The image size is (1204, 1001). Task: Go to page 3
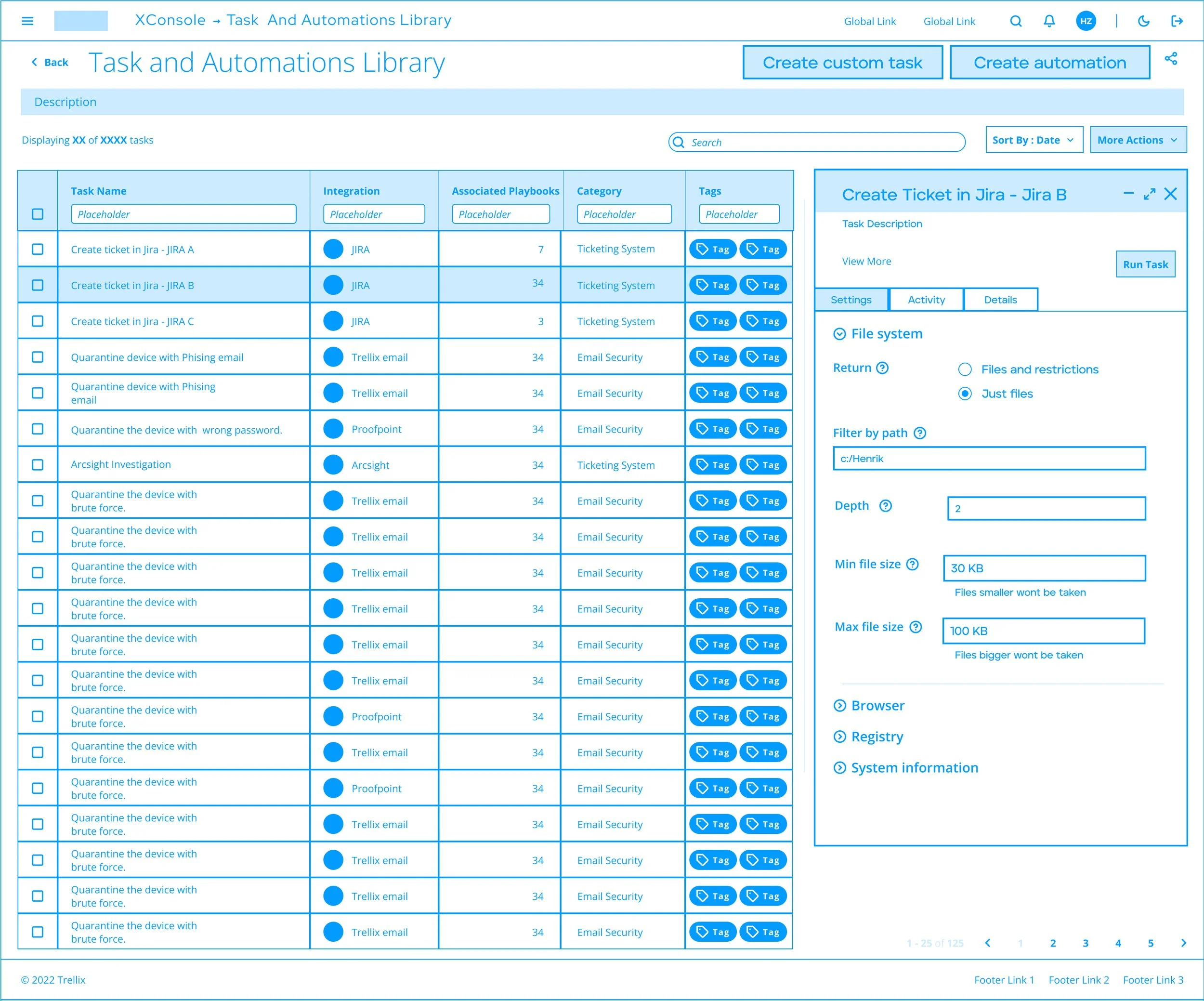coord(1086,943)
